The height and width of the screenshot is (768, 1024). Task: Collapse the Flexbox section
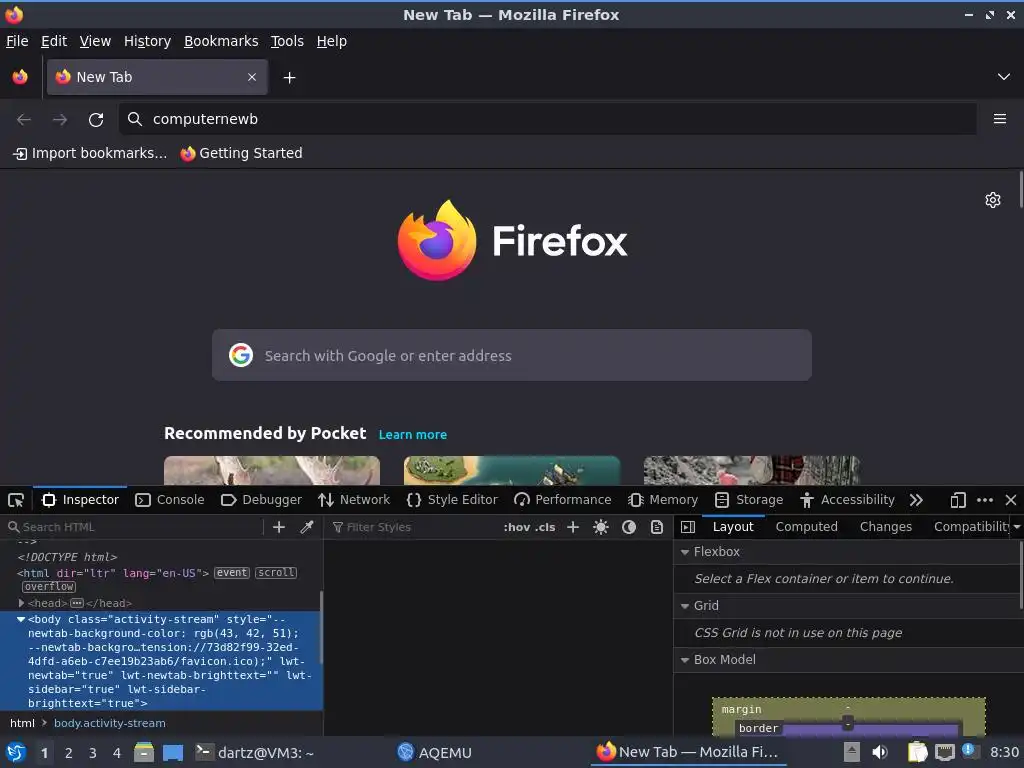[685, 552]
